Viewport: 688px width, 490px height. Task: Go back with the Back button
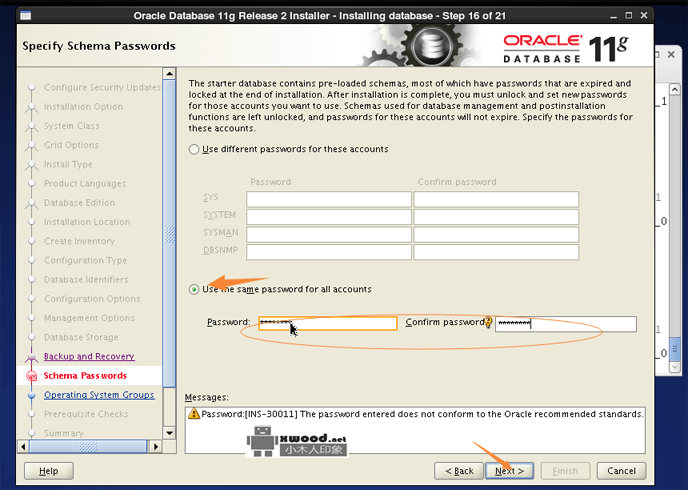click(x=458, y=471)
